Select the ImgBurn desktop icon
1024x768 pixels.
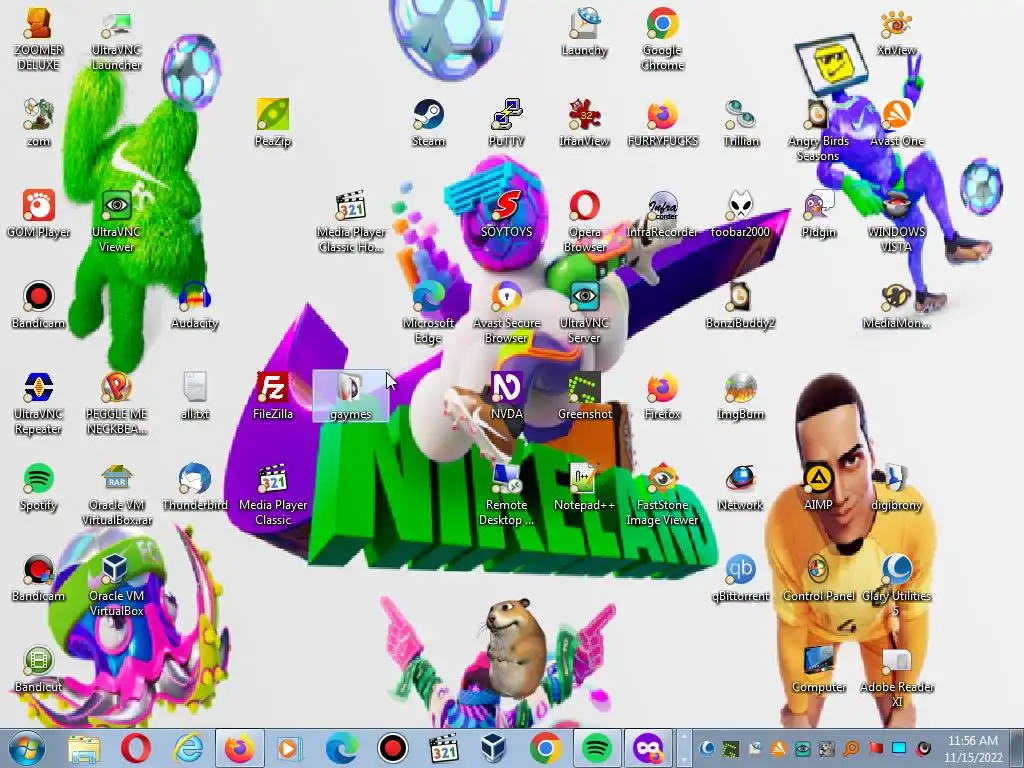coord(740,395)
